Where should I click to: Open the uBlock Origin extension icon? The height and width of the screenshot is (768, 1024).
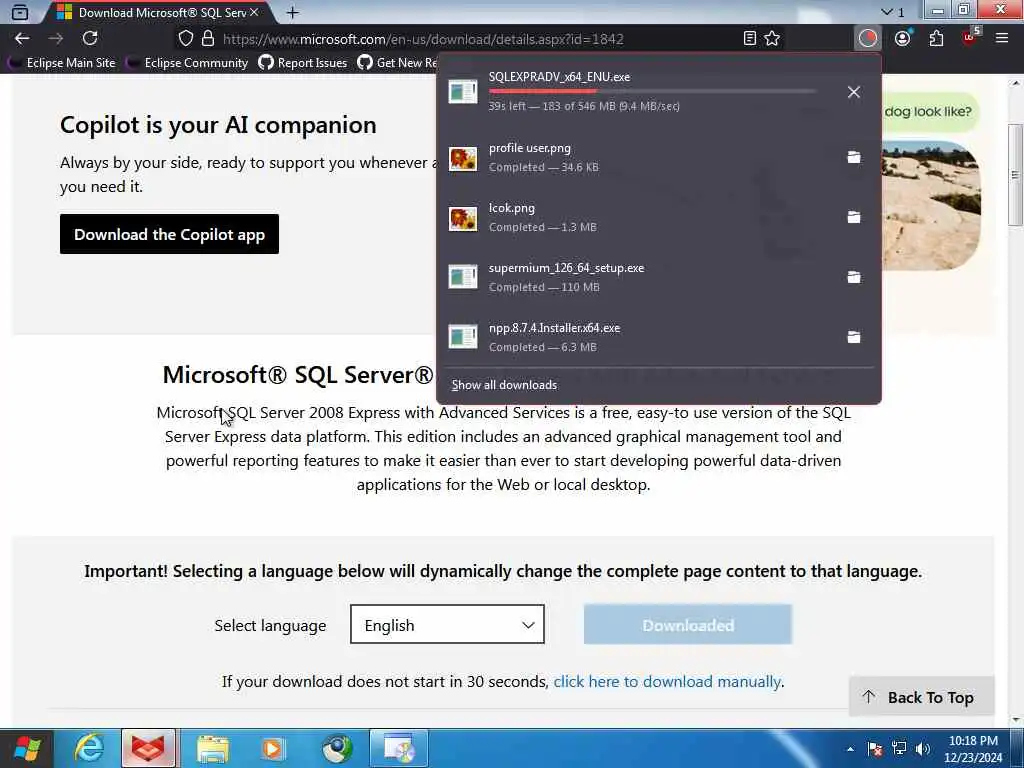970,37
